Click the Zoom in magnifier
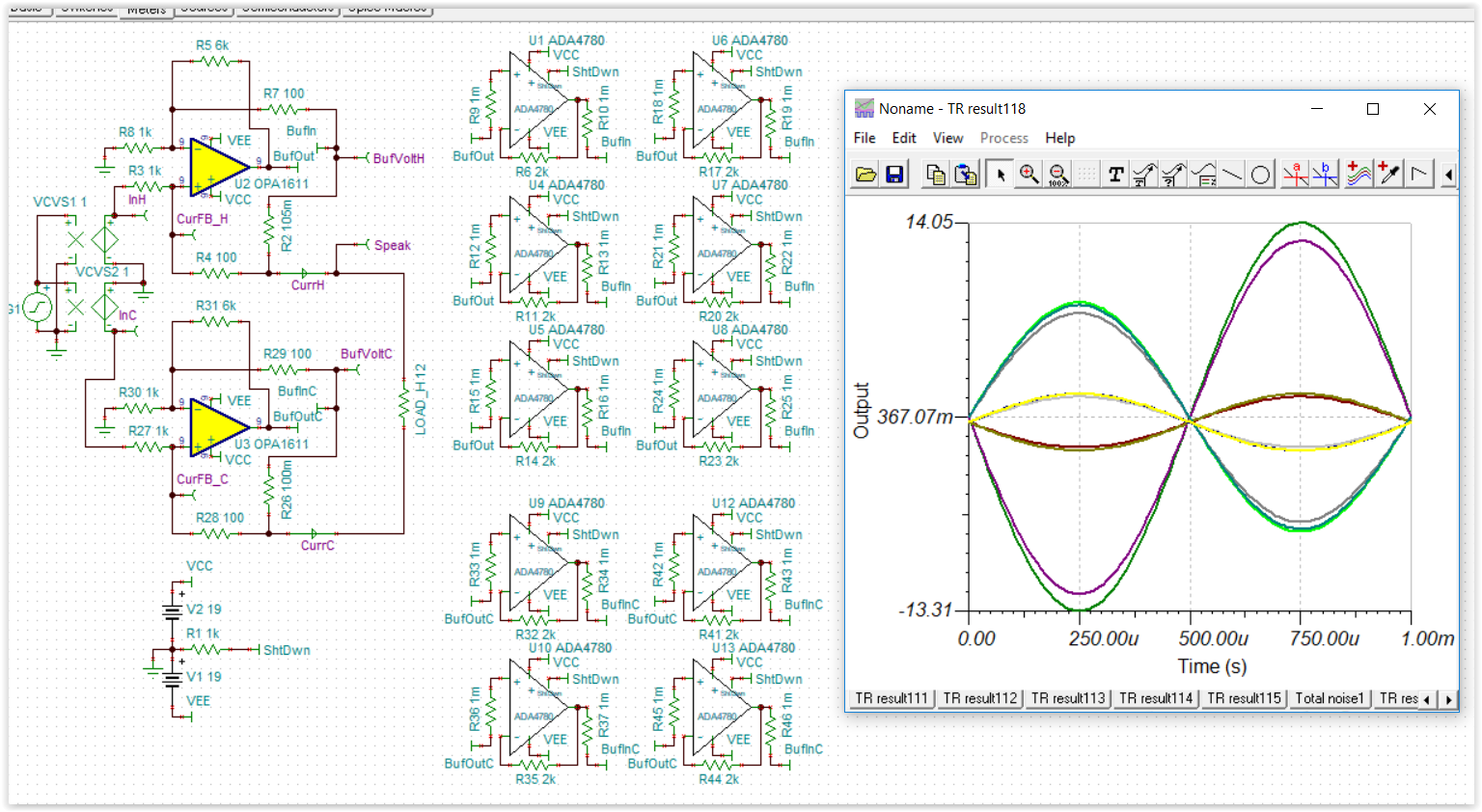The width and height of the screenshot is (1482, 812). pos(1029,175)
